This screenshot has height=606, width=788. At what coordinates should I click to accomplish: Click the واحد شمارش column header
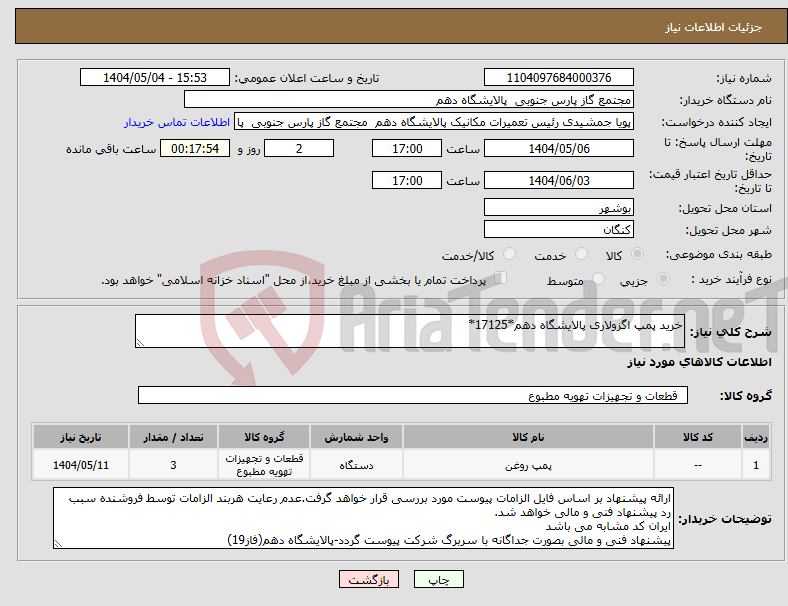point(356,437)
